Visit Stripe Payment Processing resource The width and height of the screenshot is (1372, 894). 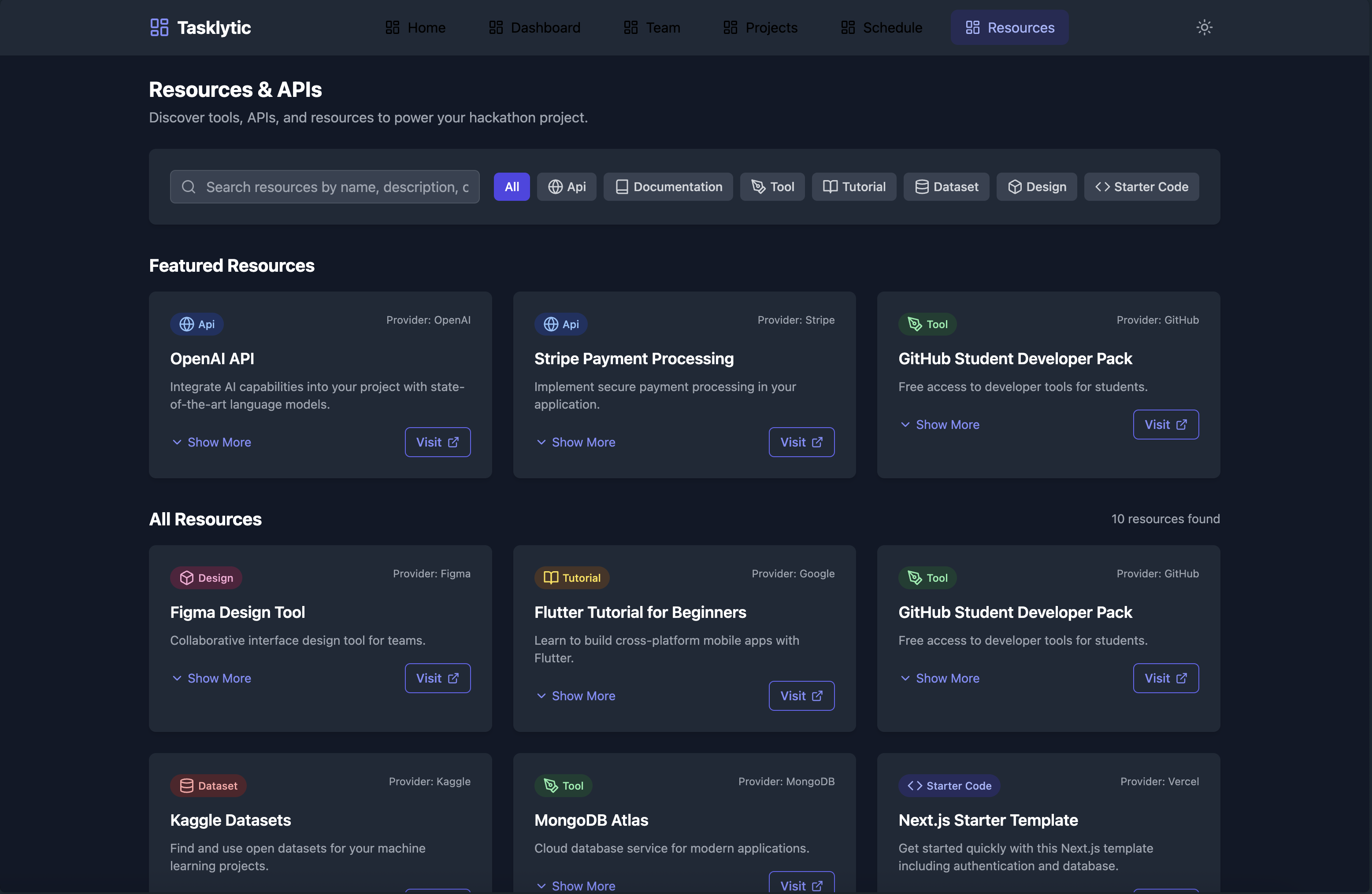(x=801, y=442)
